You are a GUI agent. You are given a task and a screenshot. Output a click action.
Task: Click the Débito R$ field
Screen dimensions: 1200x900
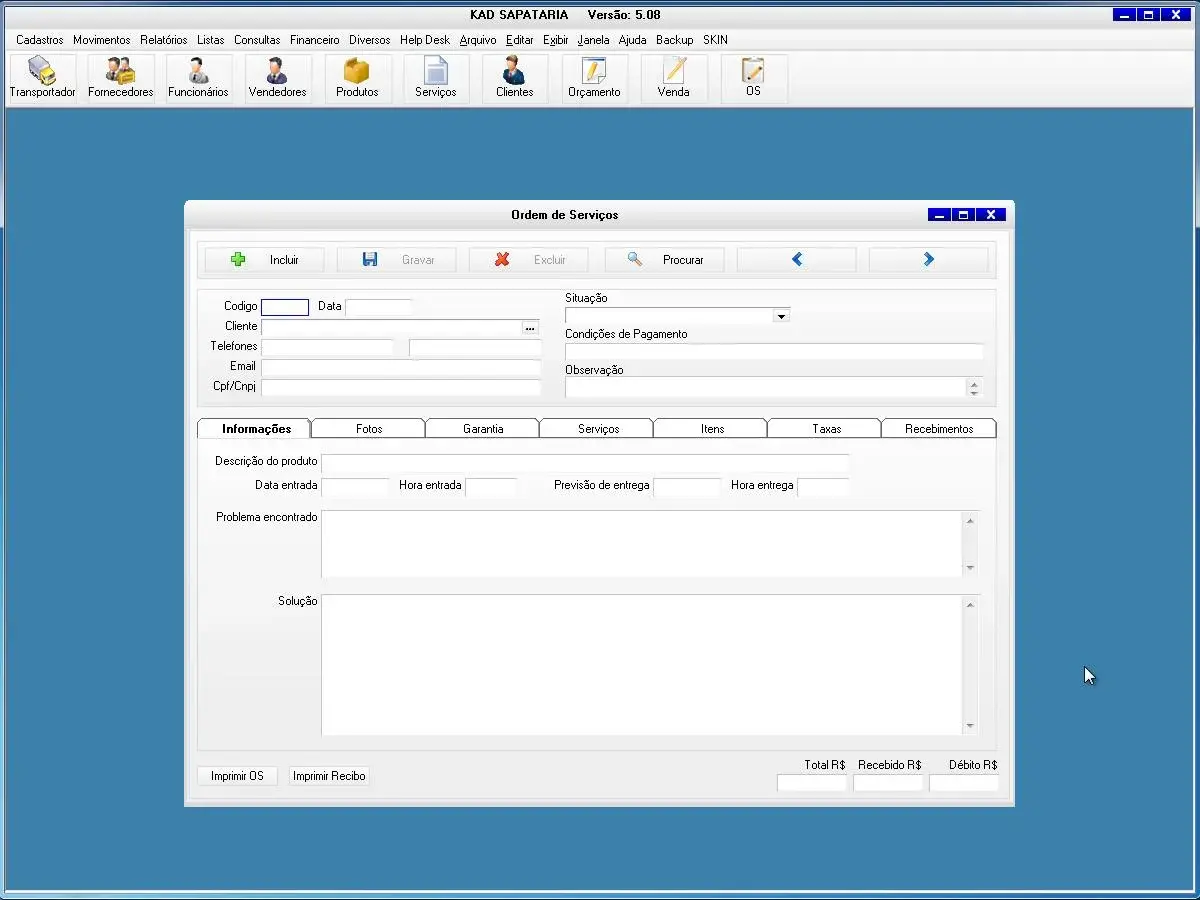(964, 783)
